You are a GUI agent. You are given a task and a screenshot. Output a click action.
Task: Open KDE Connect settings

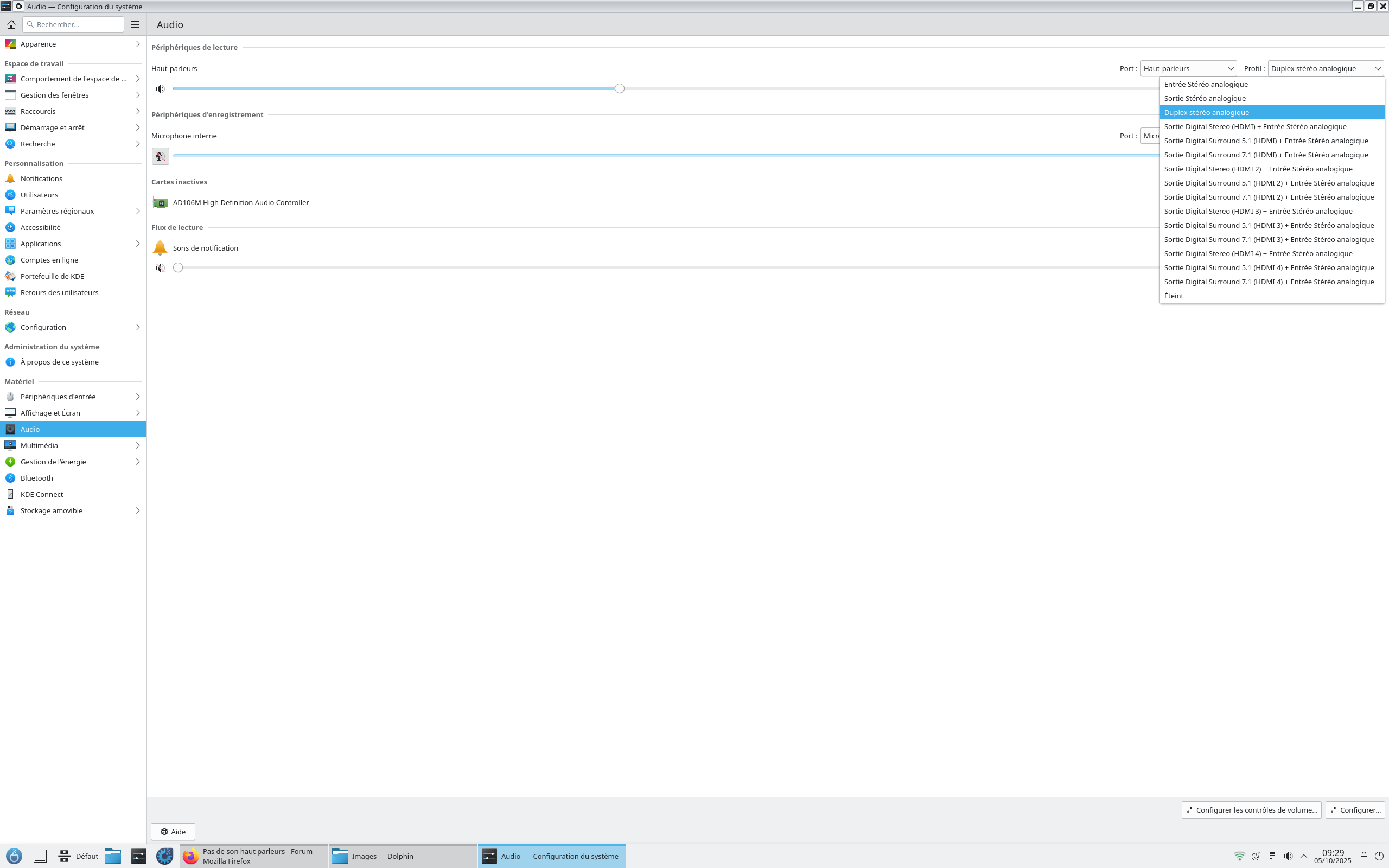coord(41,494)
